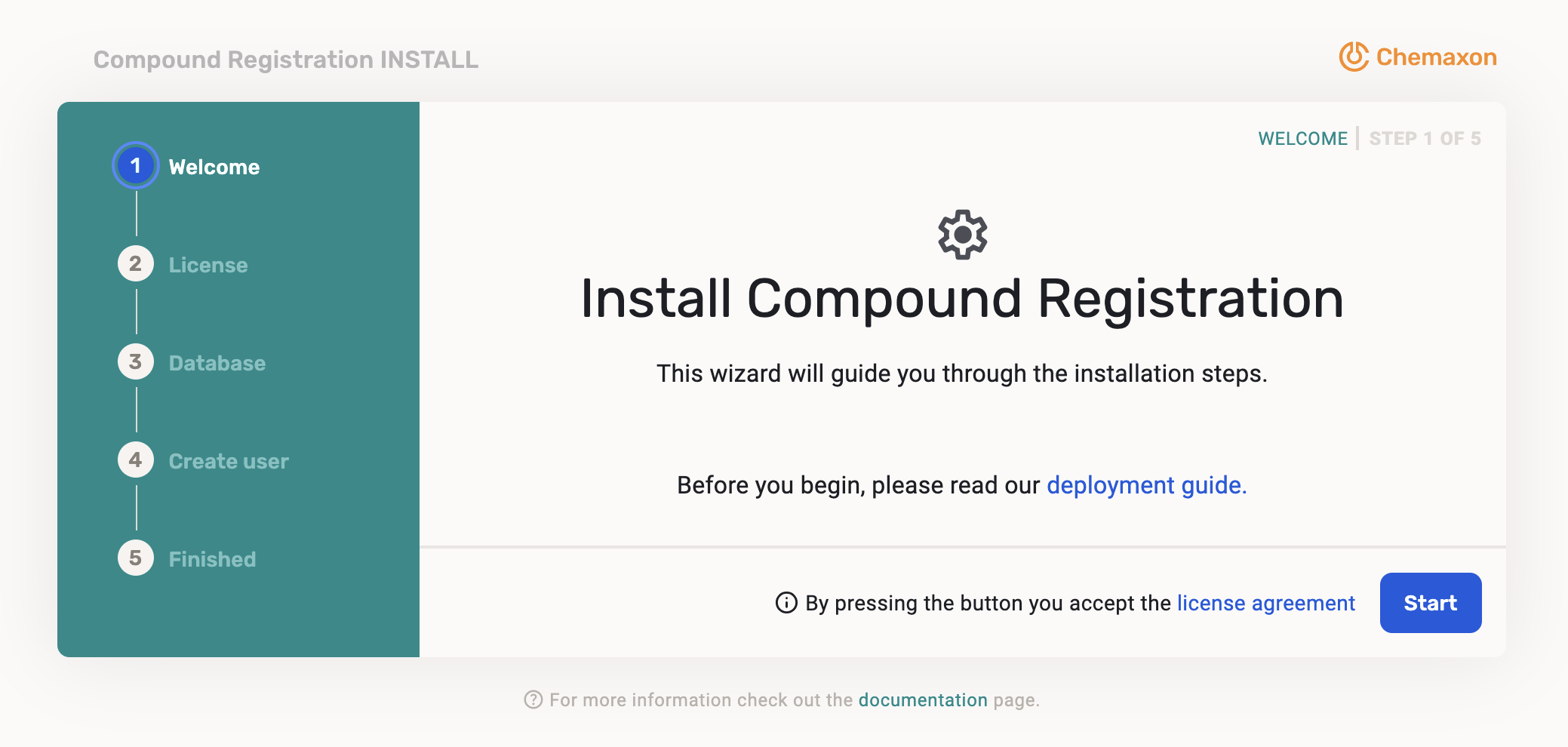Screen dimensions: 1568x747
Task: Click the Chemaxon logo icon
Action: (x=1354, y=57)
